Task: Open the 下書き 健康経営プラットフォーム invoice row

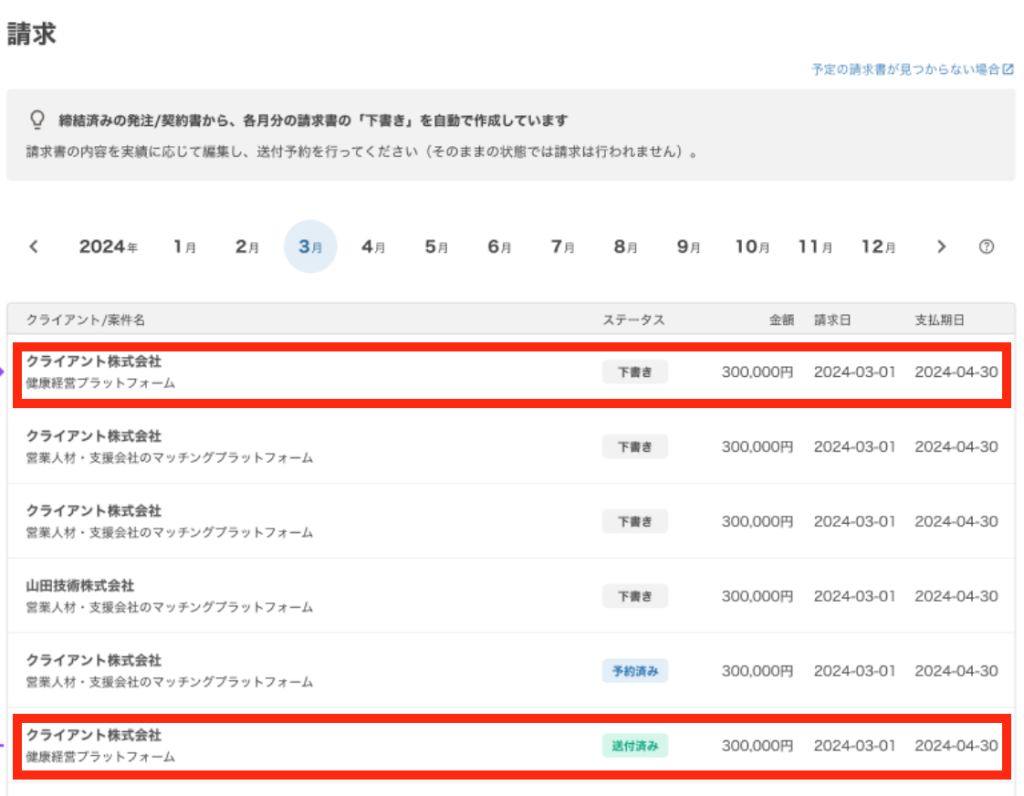Action: 300,372
